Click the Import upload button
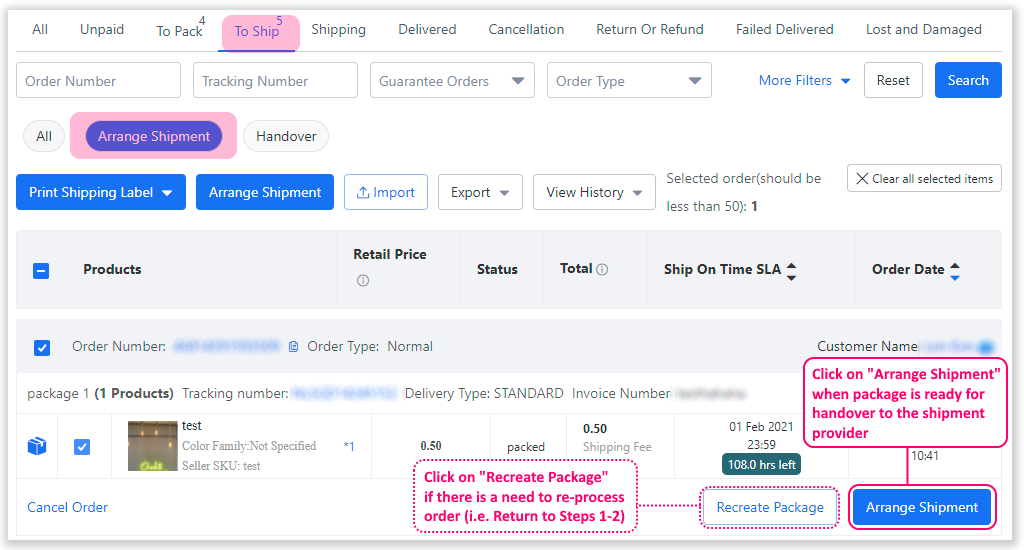Image resolution: width=1024 pixels, height=550 pixels. pyautogui.click(x=386, y=192)
